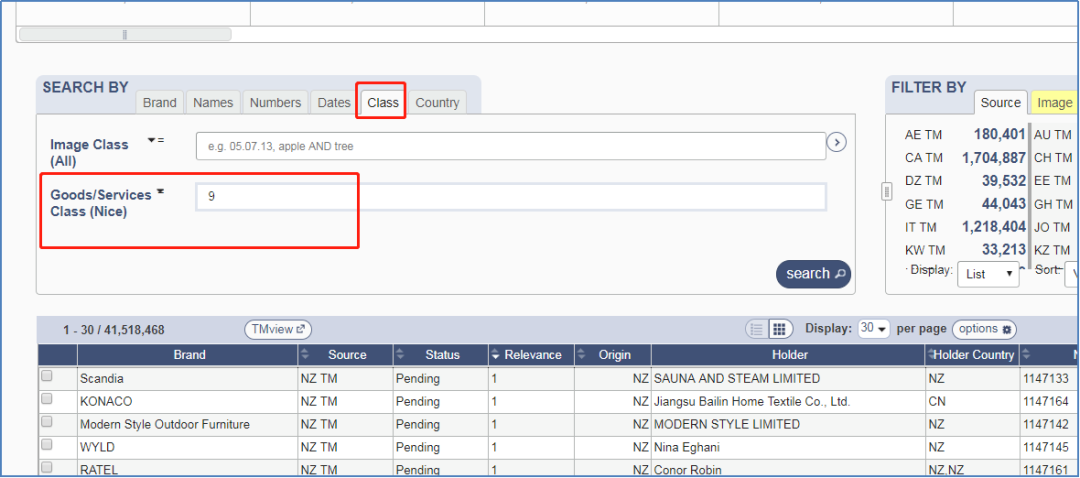This screenshot has width=1080, height=478.
Task: Switch to list view icon
Action: click(x=757, y=329)
